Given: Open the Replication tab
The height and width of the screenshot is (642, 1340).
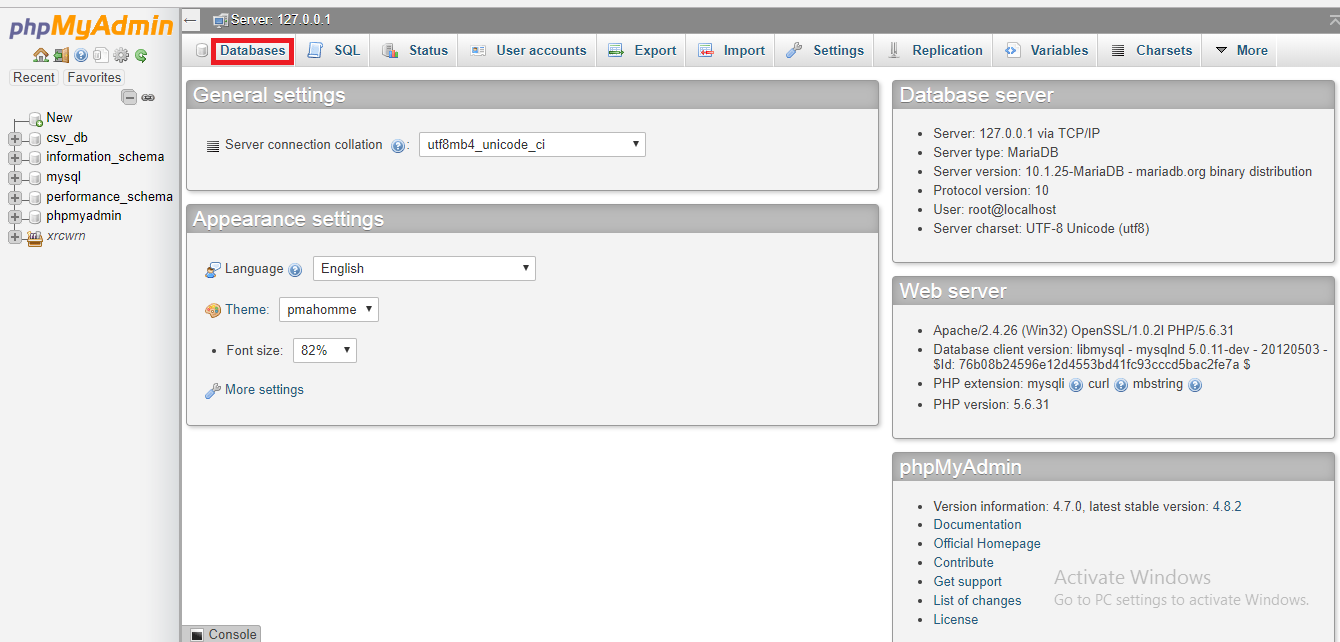Looking at the screenshot, I should point(935,50).
